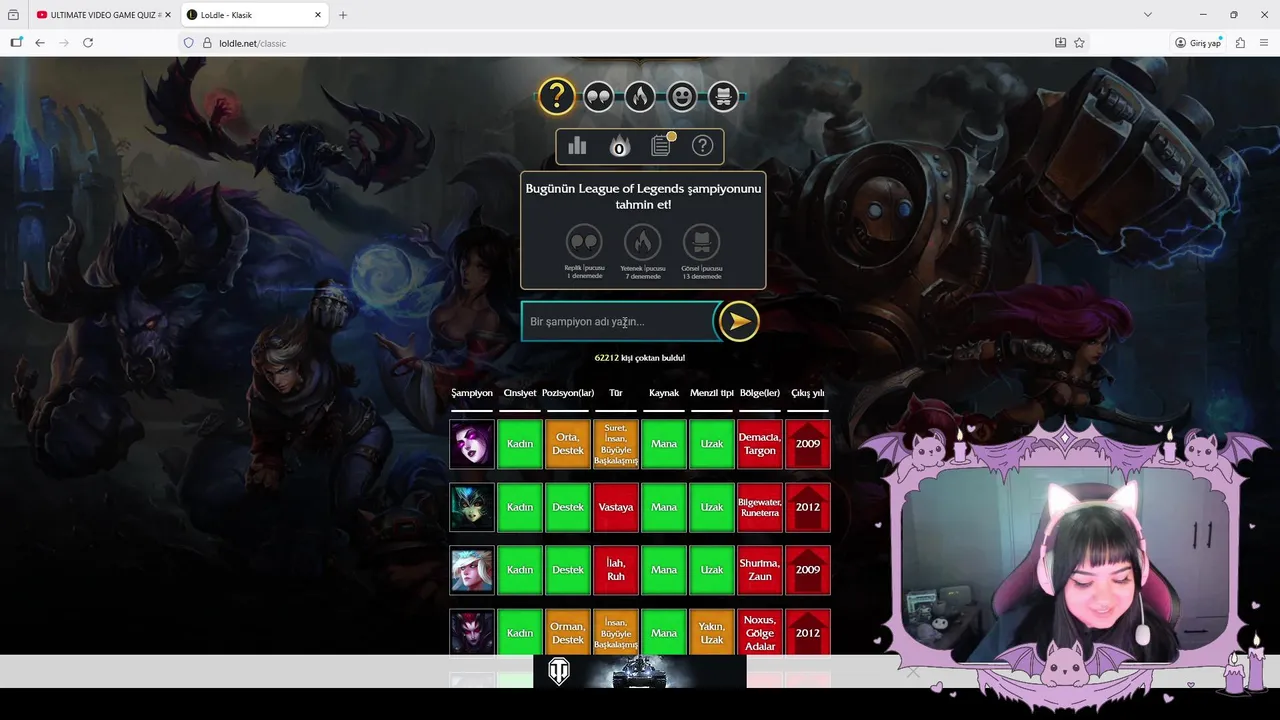Switch to the Splash art hat mode icon

click(x=723, y=96)
